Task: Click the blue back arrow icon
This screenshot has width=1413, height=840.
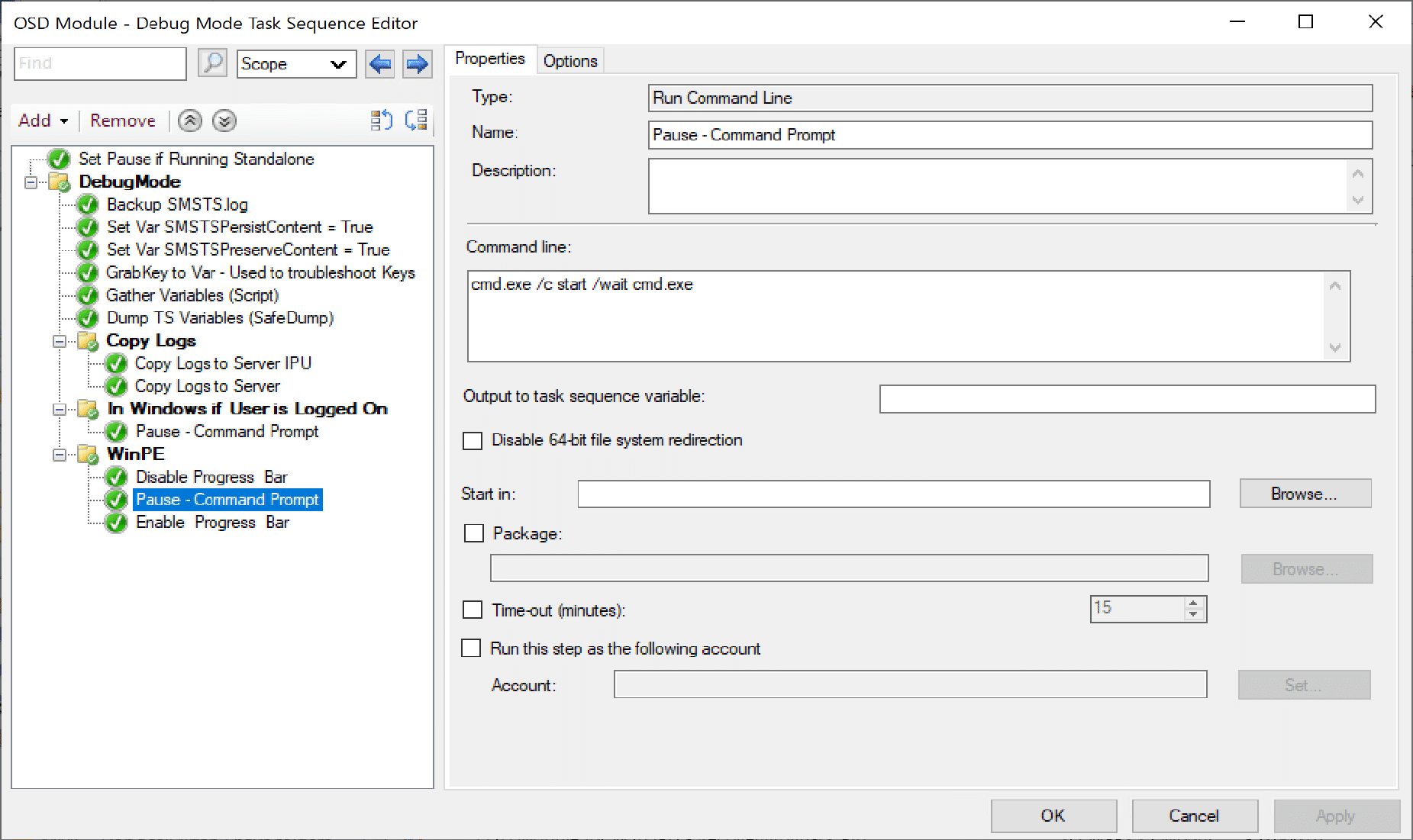Action: tap(380, 64)
